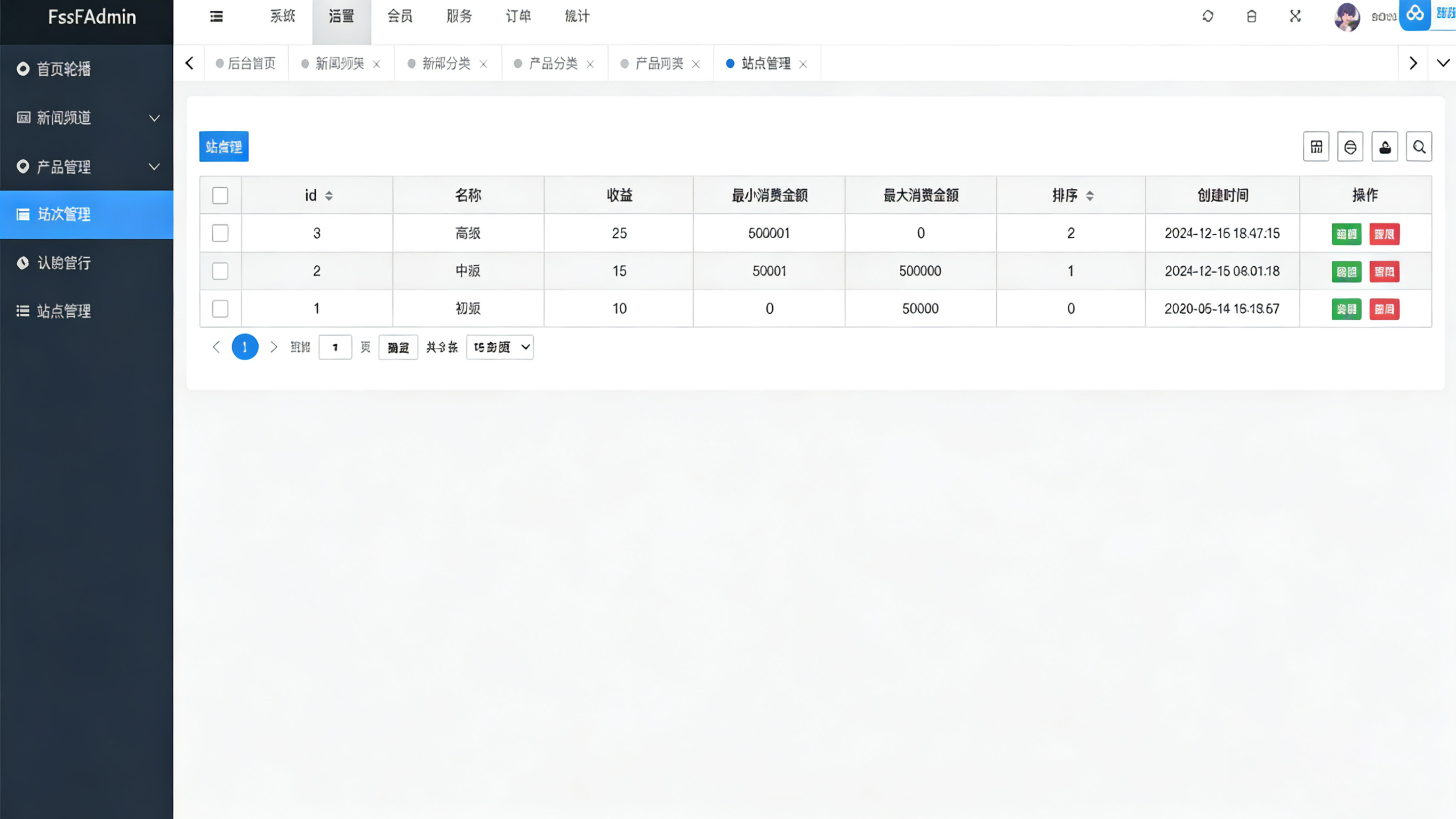Open the 会员 top menu
Viewport: 1456px width, 819px height.
pyautogui.click(x=400, y=17)
